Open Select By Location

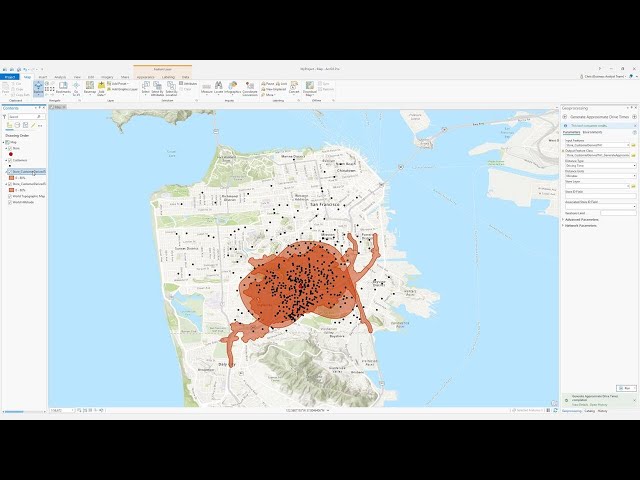coord(171,88)
